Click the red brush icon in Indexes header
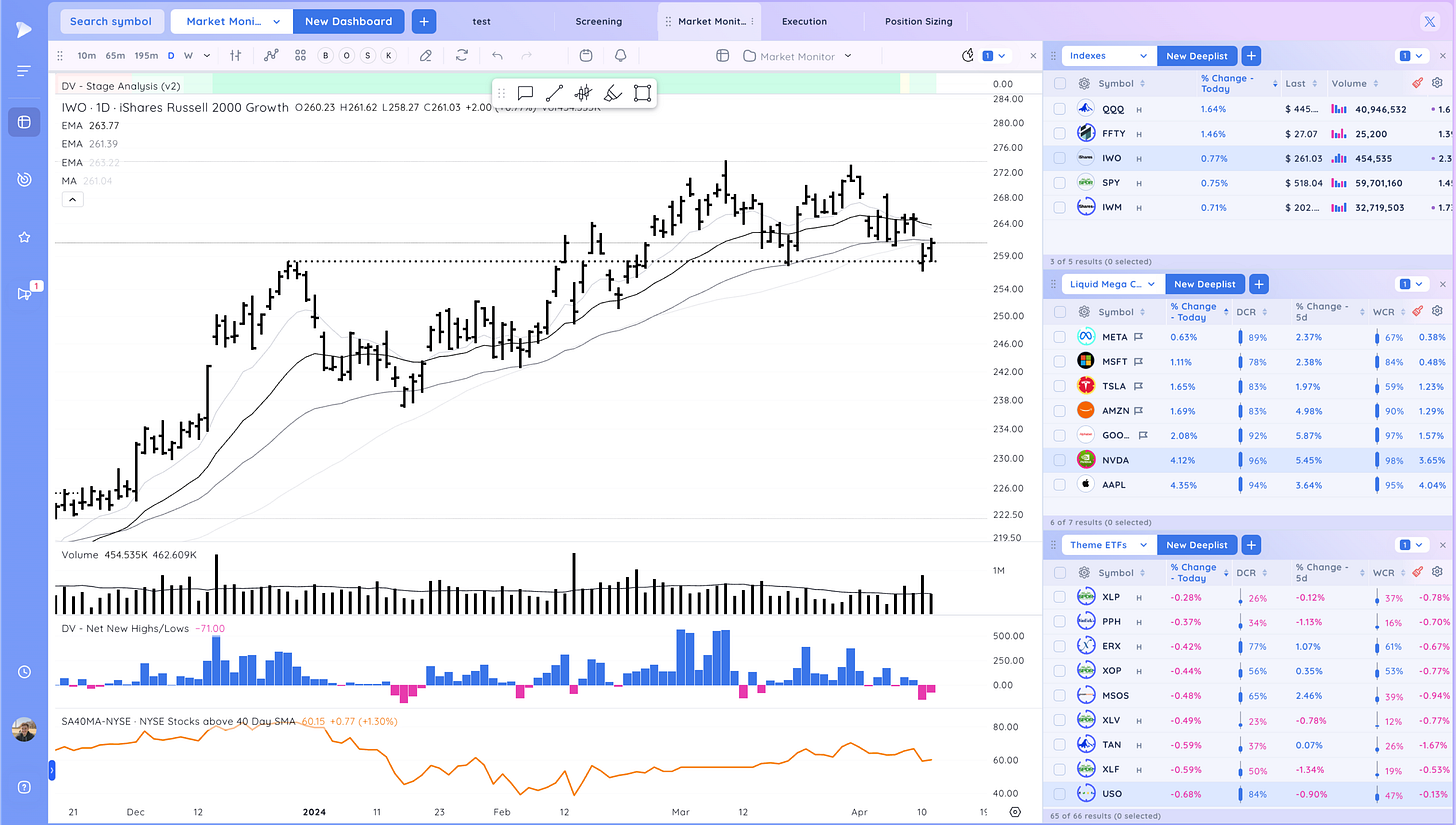Screen dimensions: 1456x825 coord(1417,84)
